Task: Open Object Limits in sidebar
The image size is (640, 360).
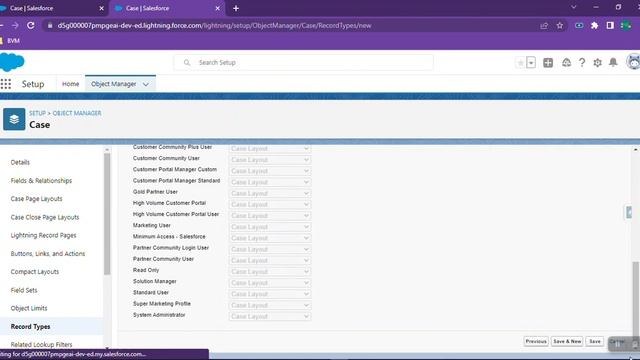Action: click(x=29, y=308)
